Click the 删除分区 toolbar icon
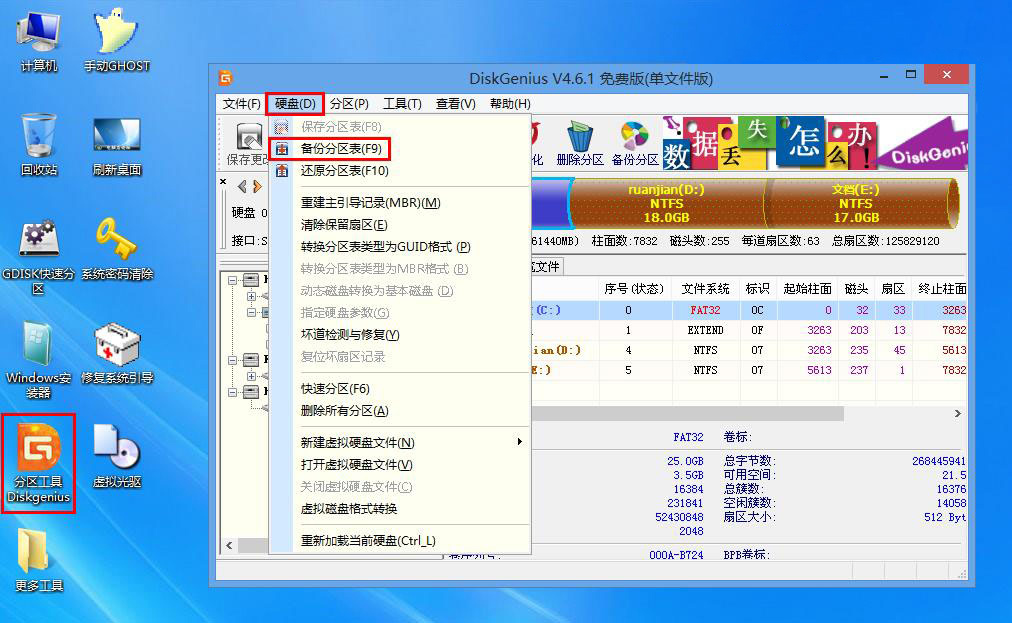 [x=580, y=143]
